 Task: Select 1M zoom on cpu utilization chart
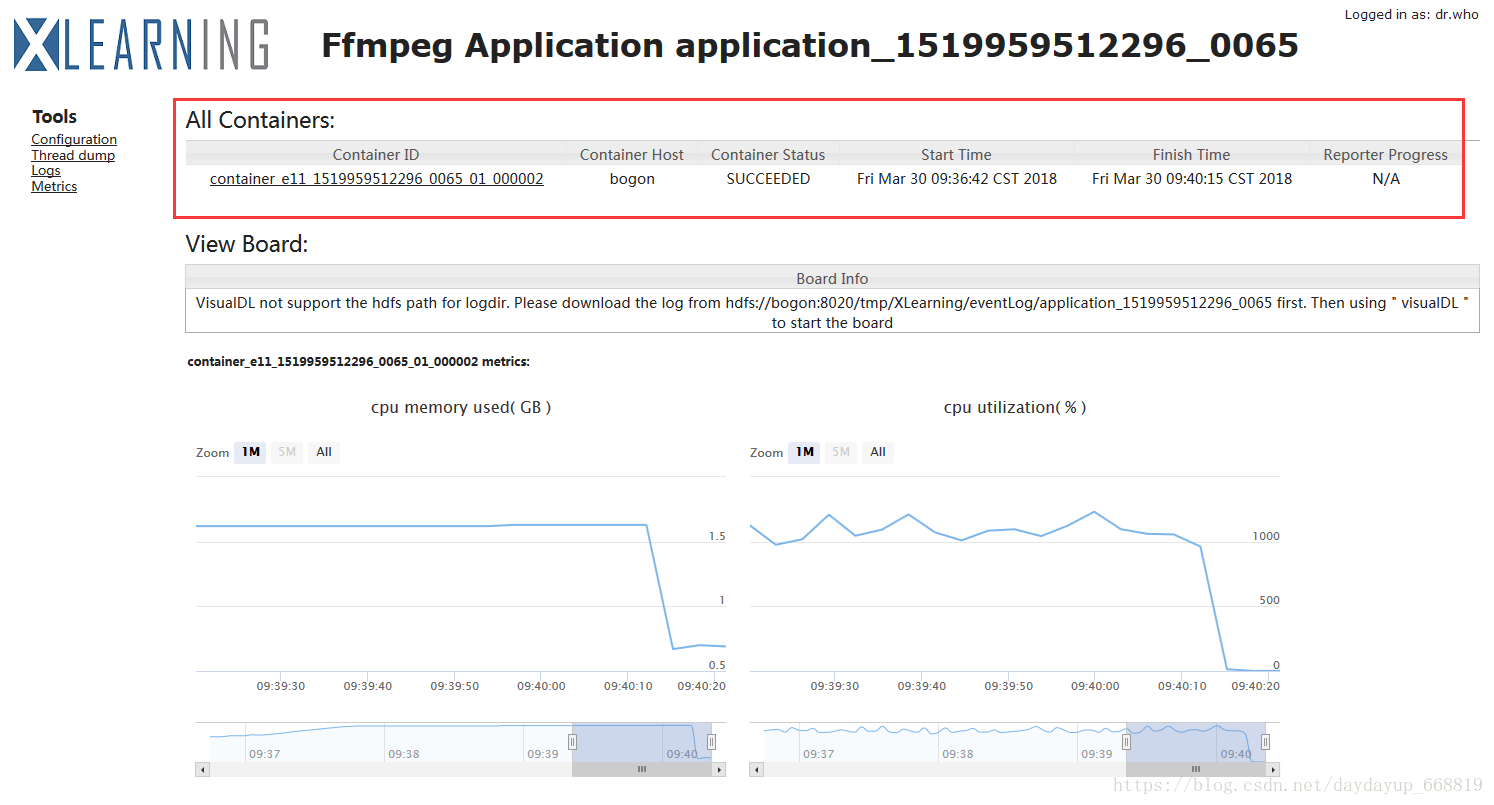[804, 452]
